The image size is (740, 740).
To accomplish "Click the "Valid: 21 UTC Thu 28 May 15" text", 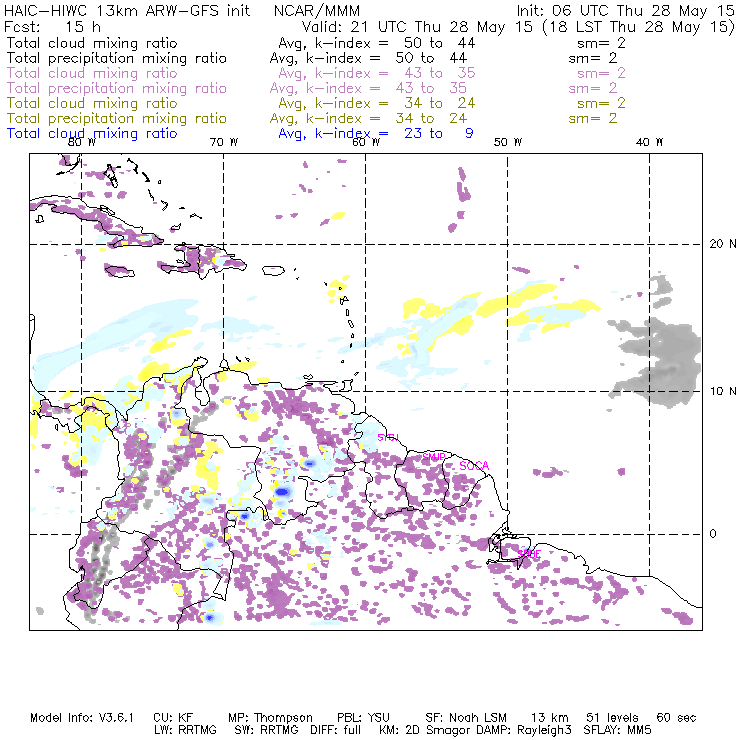I will (x=417, y=26).
